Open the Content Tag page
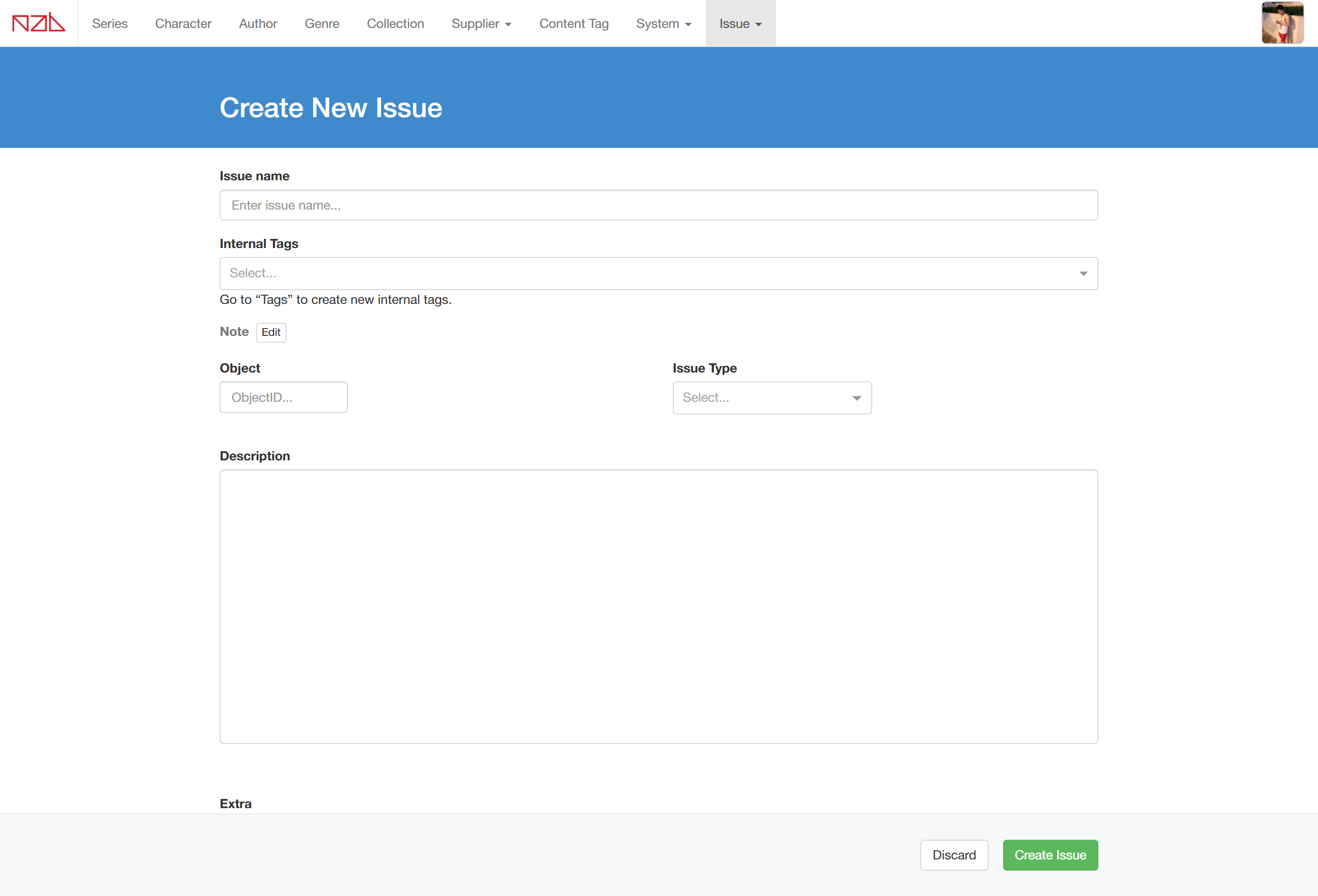 pos(573,23)
